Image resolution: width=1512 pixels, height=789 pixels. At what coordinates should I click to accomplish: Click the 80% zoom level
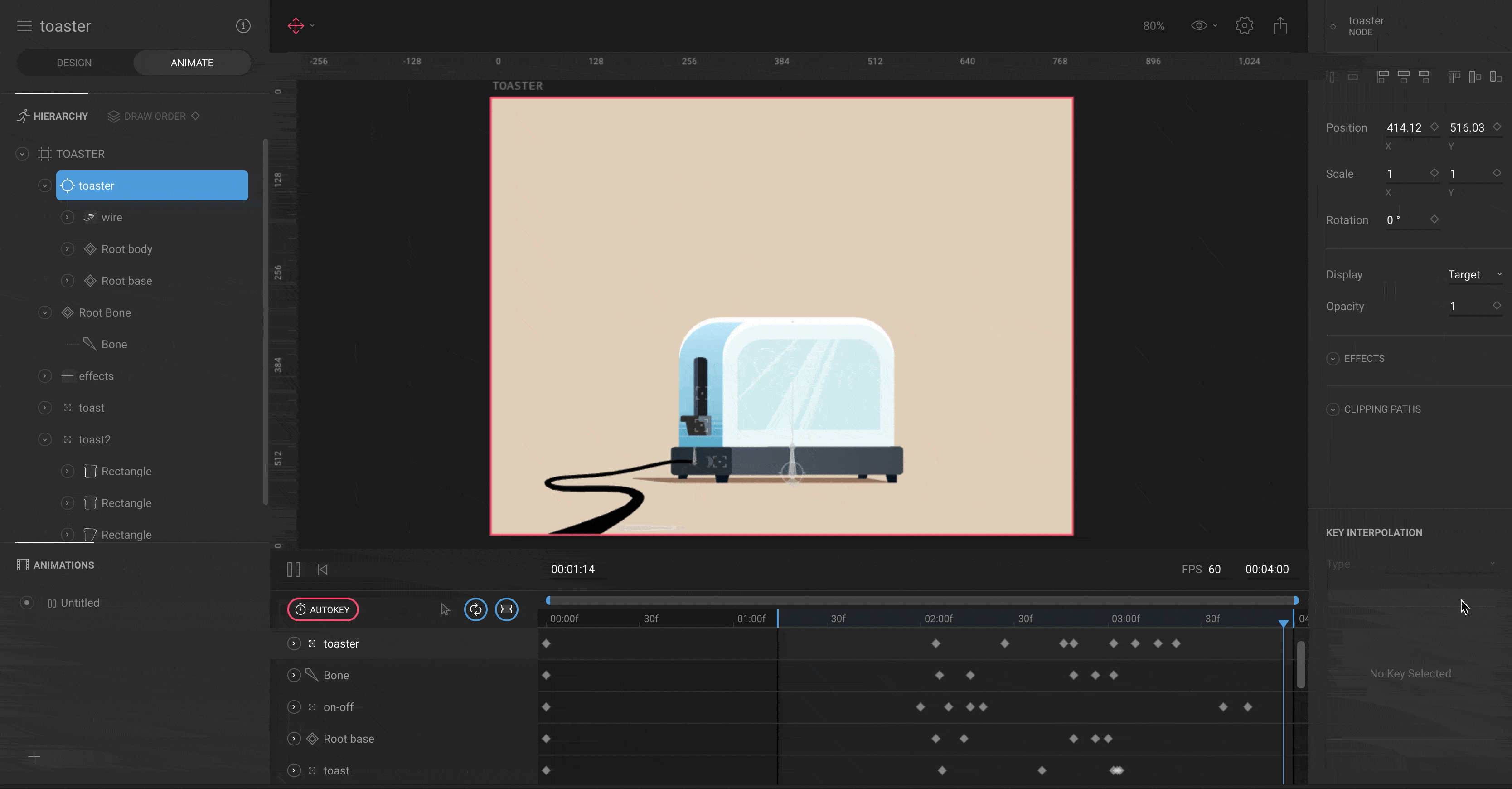point(1153,26)
